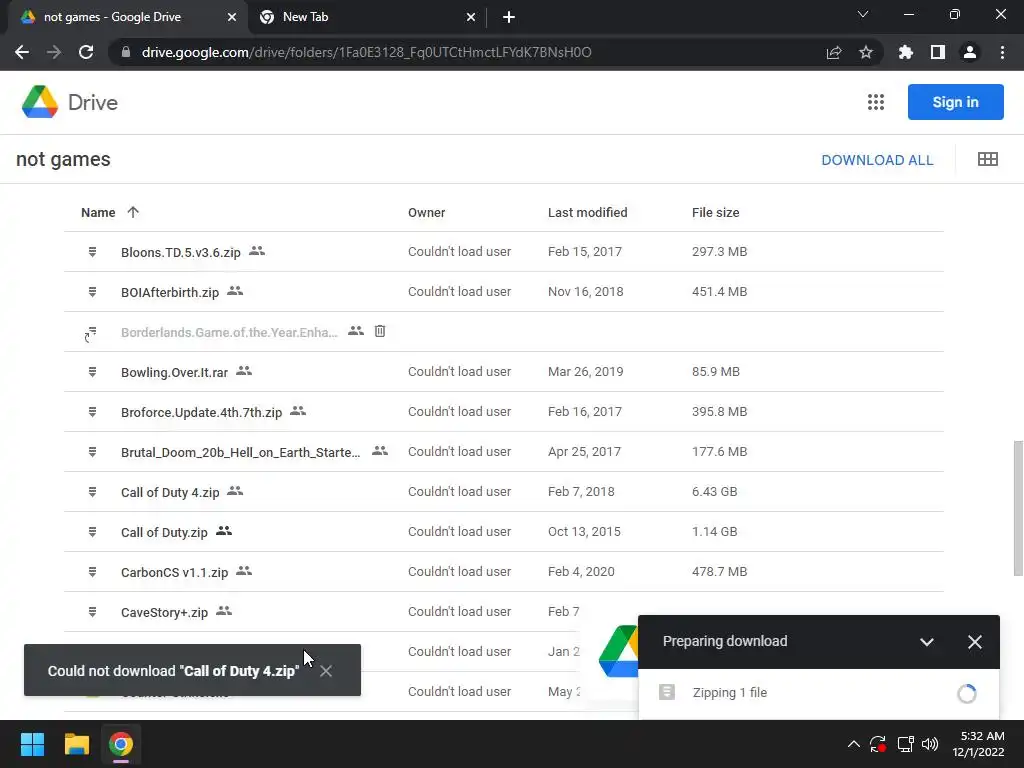Select Call of Duty 4.zip file name
Screen dimensions: 1024x768
click(170, 492)
